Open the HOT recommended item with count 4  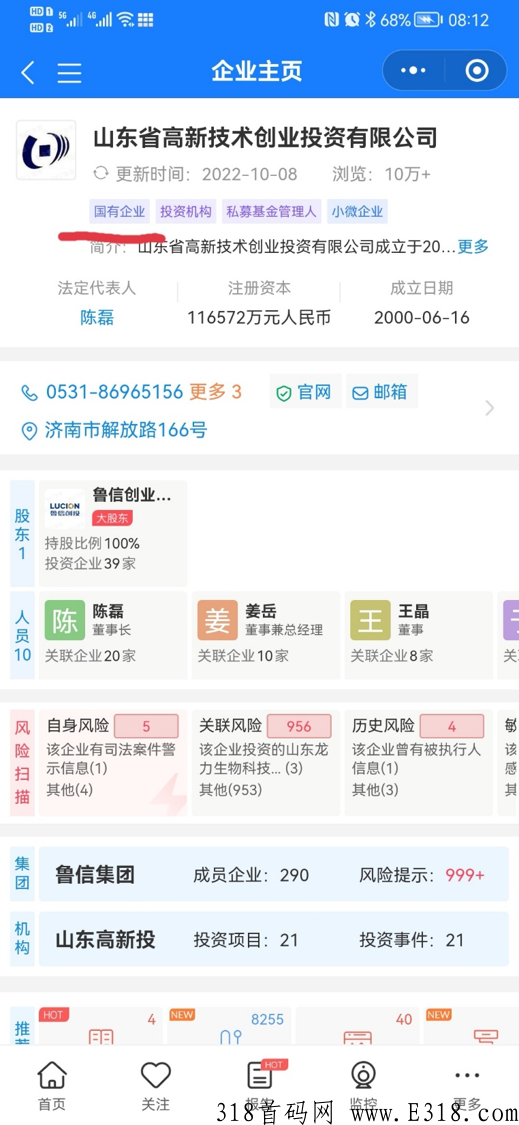(x=100, y=1027)
